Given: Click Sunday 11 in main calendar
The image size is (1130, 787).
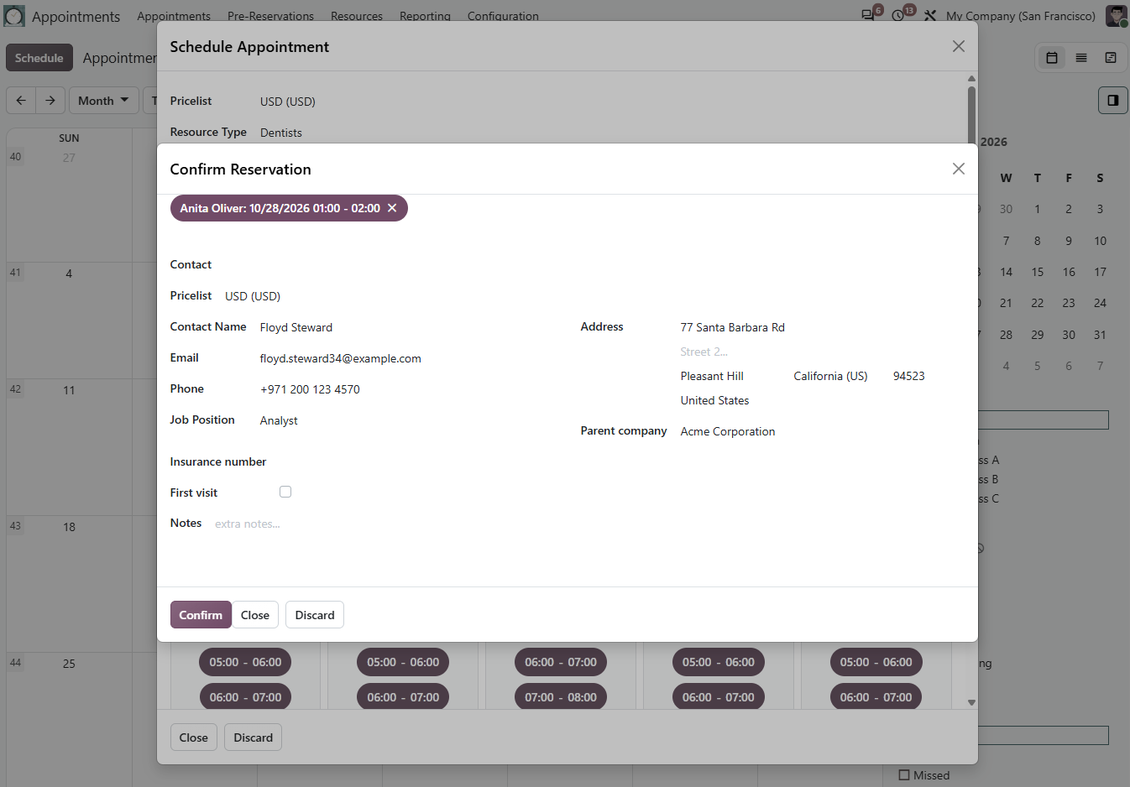Looking at the screenshot, I should 69,390.
